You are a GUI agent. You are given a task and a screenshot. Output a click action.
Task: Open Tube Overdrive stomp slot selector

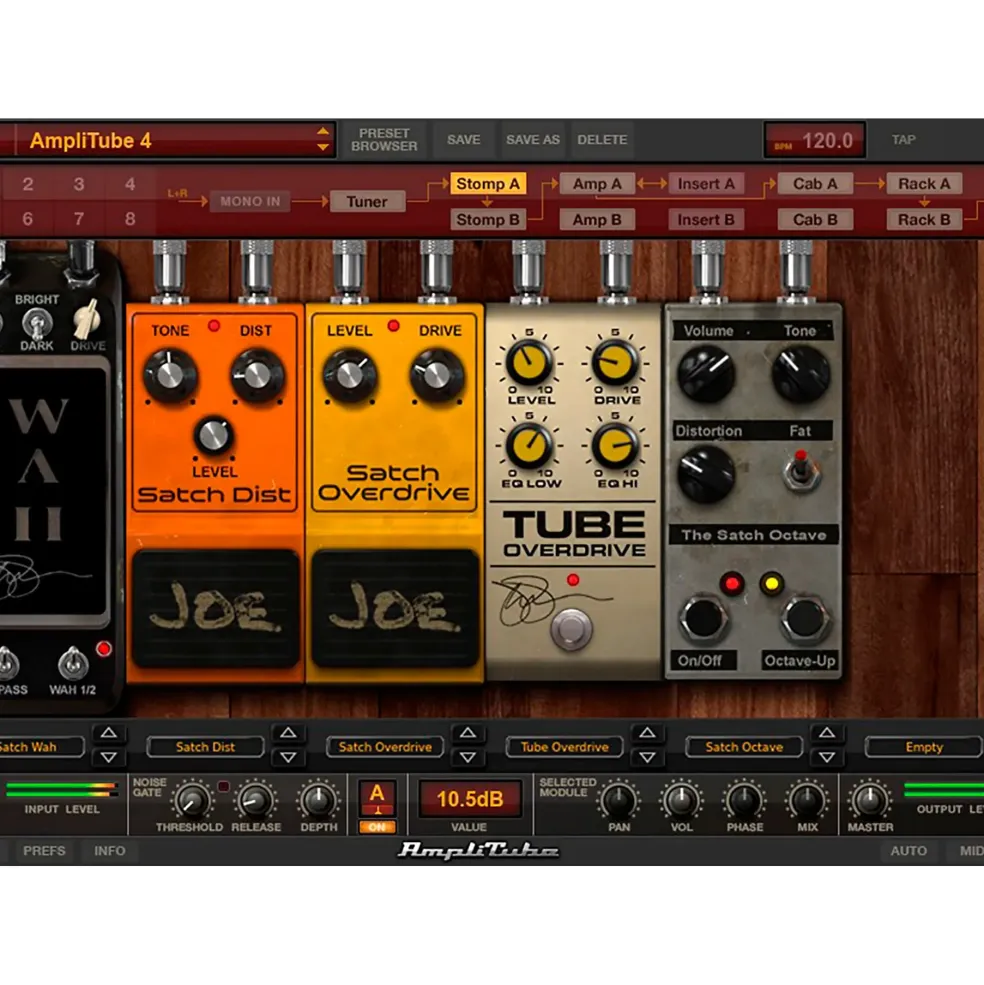coord(564,747)
